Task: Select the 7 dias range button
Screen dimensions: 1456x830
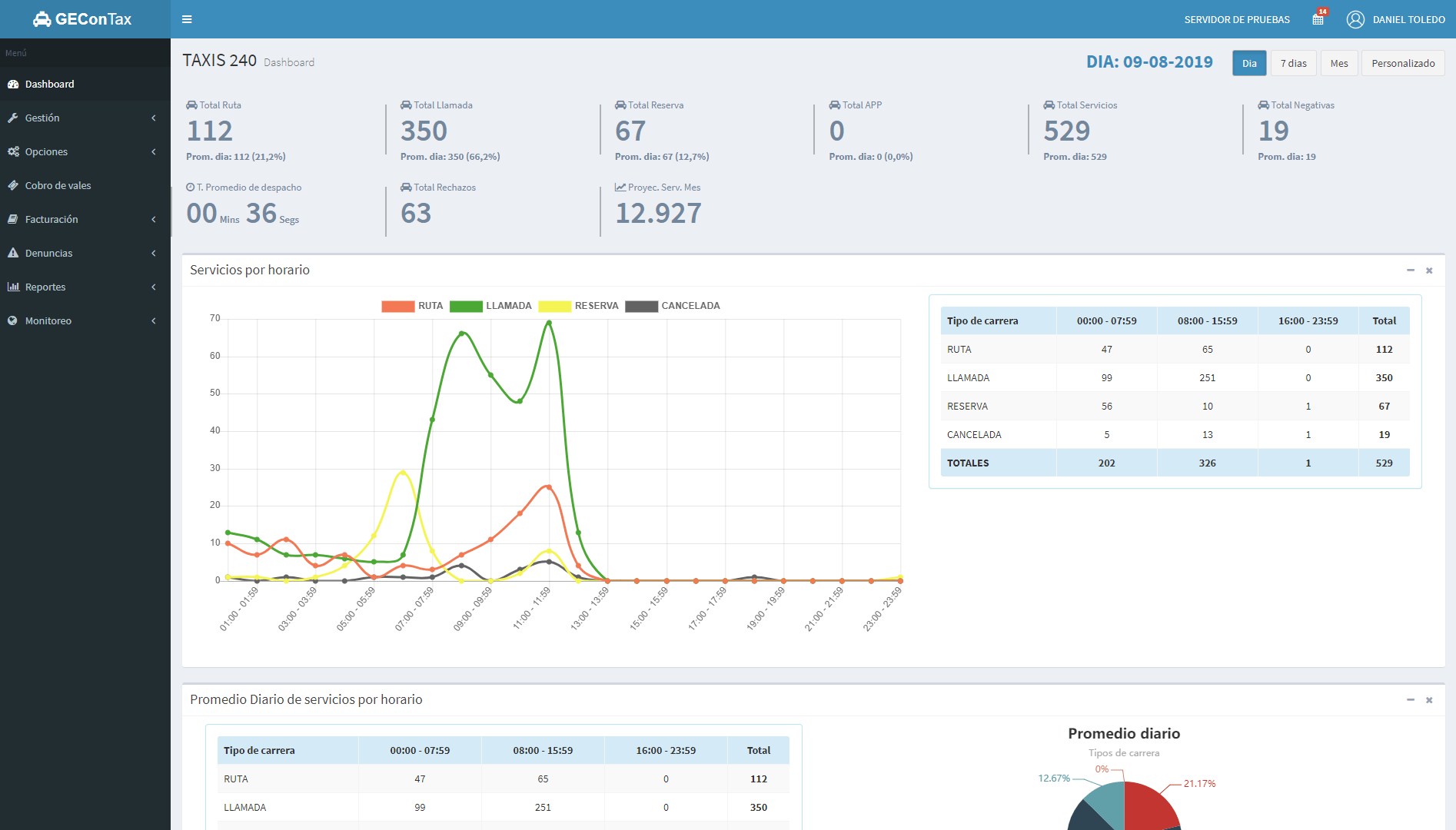Action: click(1294, 63)
